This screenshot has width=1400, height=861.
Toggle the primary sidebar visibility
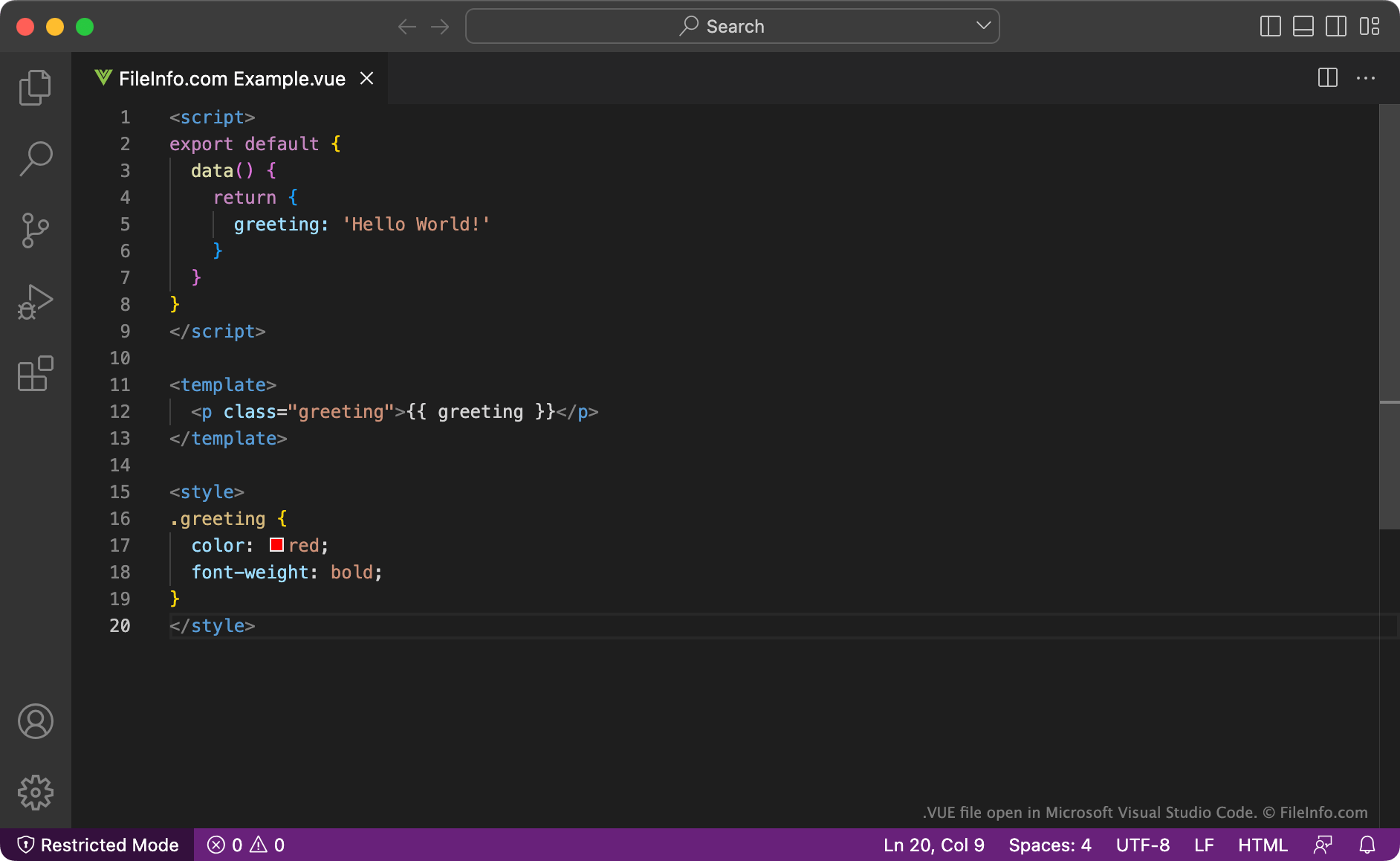1270,26
